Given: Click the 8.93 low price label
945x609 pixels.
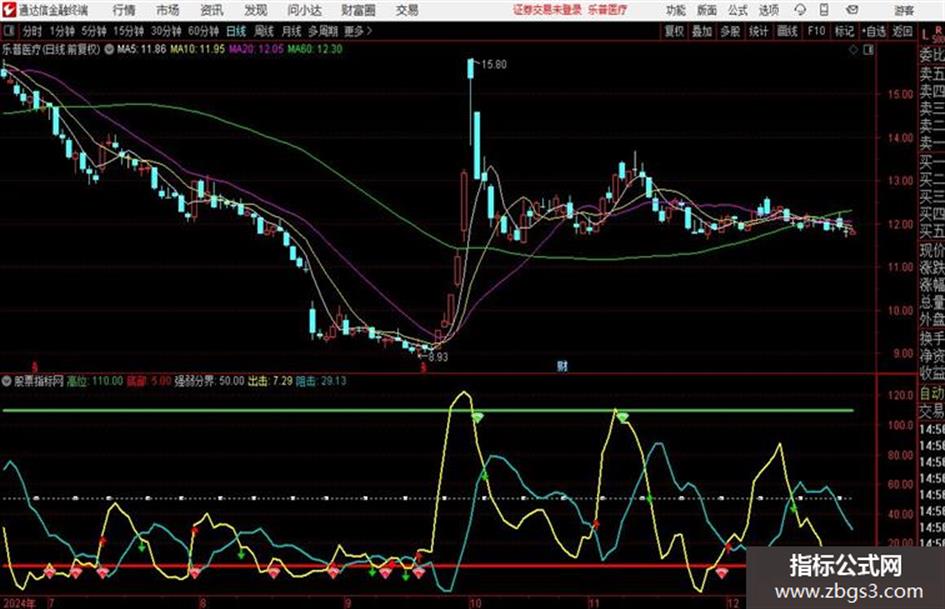Looking at the screenshot, I should click(438, 356).
